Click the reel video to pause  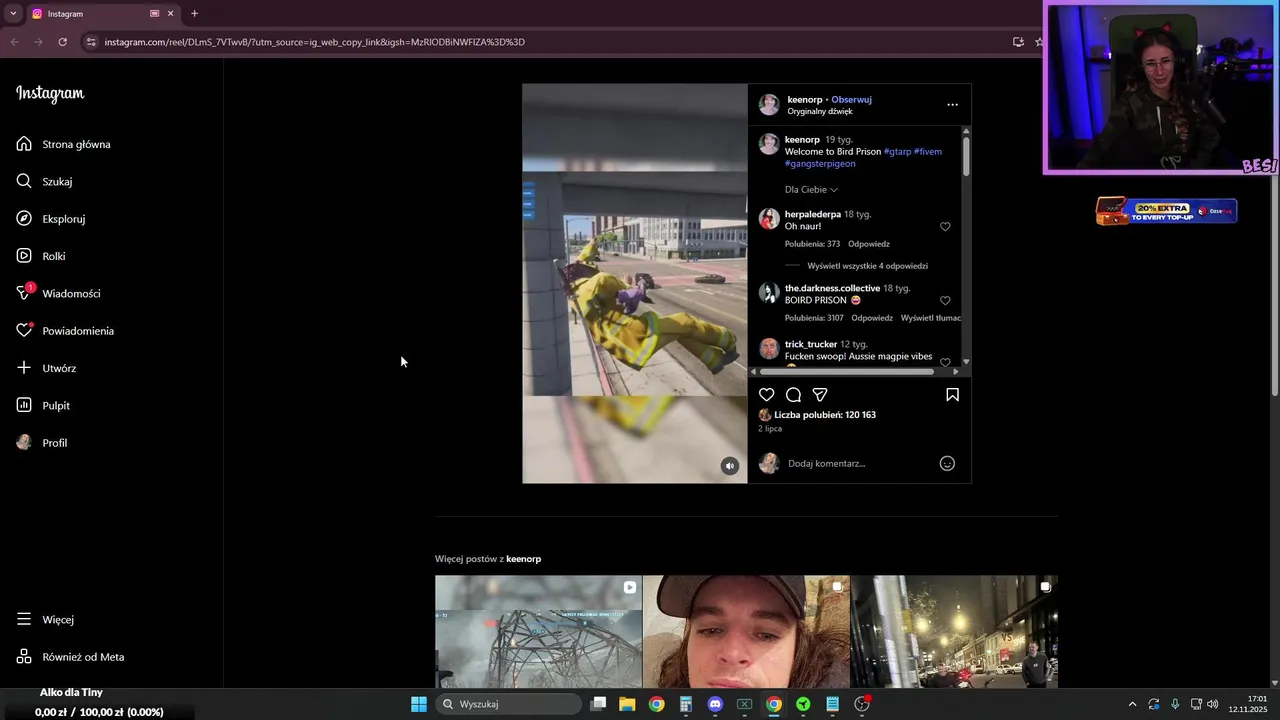635,283
